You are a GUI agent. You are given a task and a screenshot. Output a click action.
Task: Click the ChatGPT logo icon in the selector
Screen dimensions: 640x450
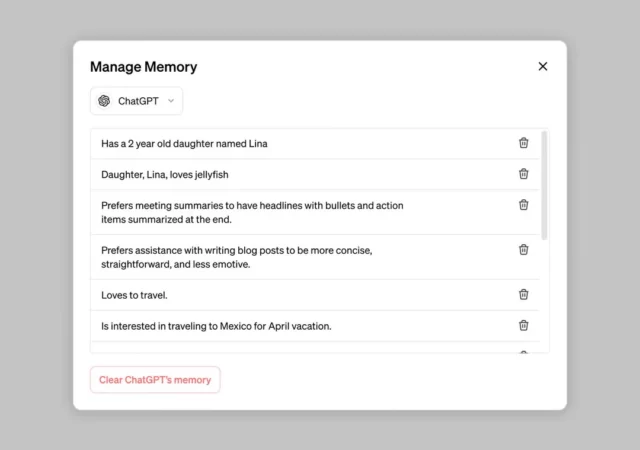pos(104,101)
